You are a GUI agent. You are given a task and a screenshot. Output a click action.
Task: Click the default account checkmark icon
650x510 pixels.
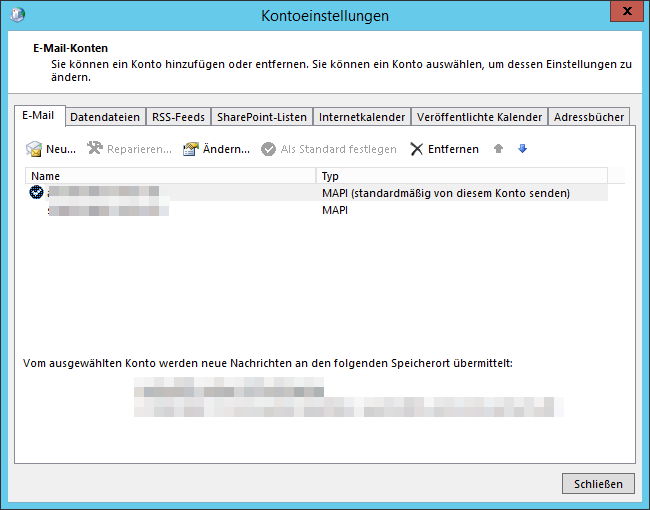(37, 193)
